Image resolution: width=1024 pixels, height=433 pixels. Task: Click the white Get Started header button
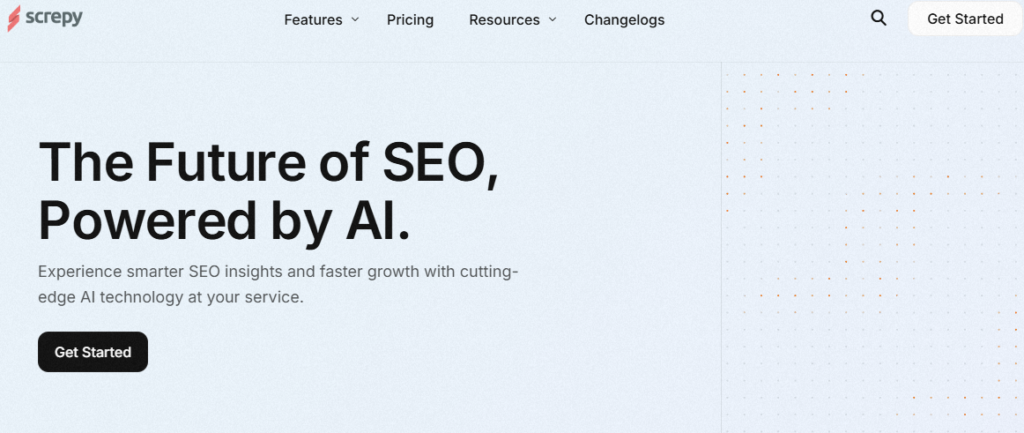(965, 19)
